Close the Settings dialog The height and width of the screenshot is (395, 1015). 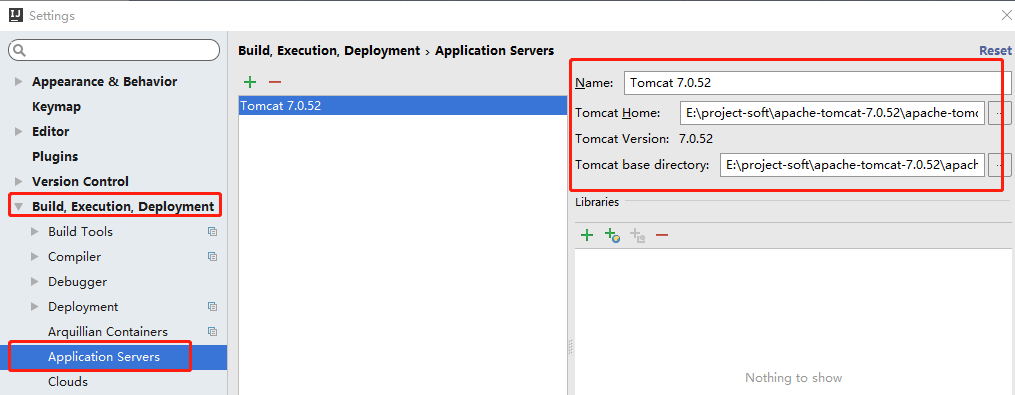1007,15
